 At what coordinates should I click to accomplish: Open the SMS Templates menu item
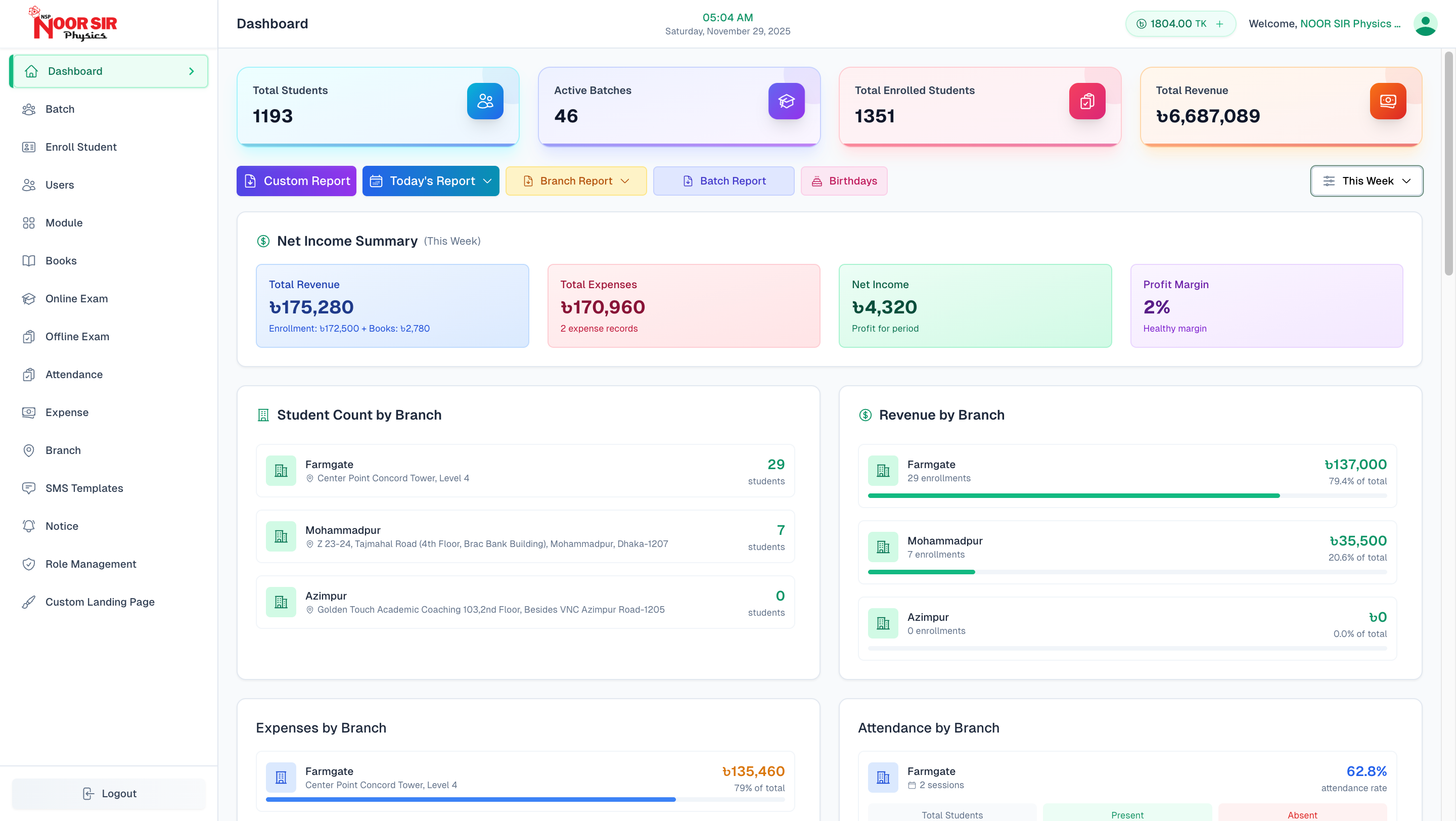(84, 488)
